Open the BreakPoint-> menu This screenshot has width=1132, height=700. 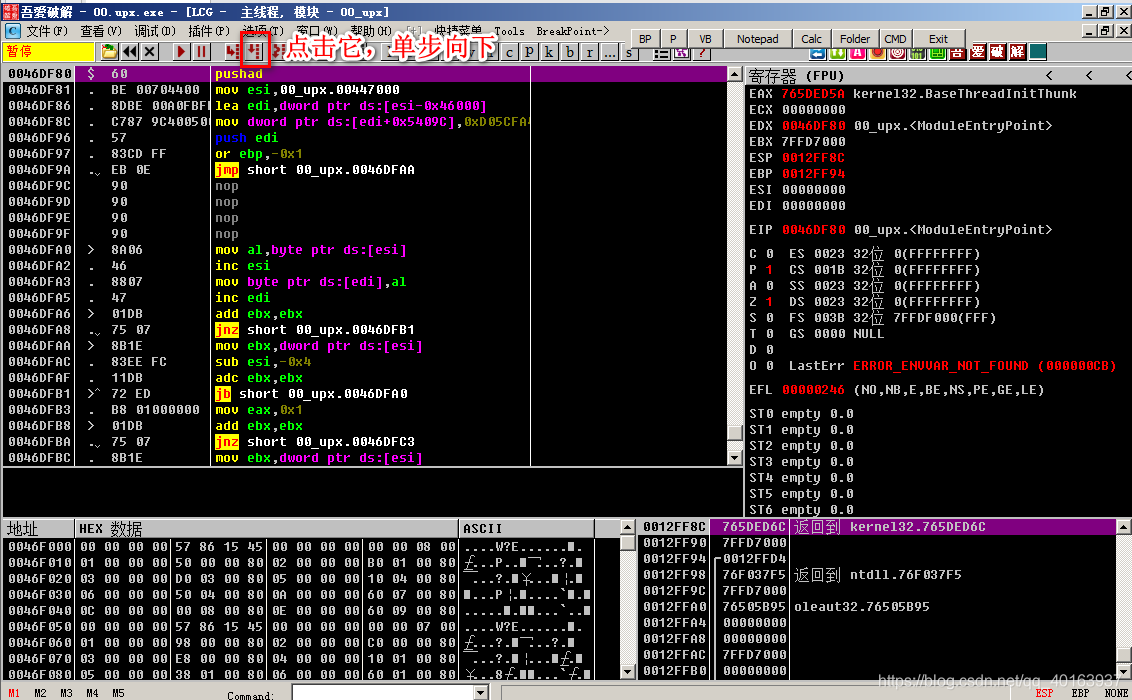point(572,31)
